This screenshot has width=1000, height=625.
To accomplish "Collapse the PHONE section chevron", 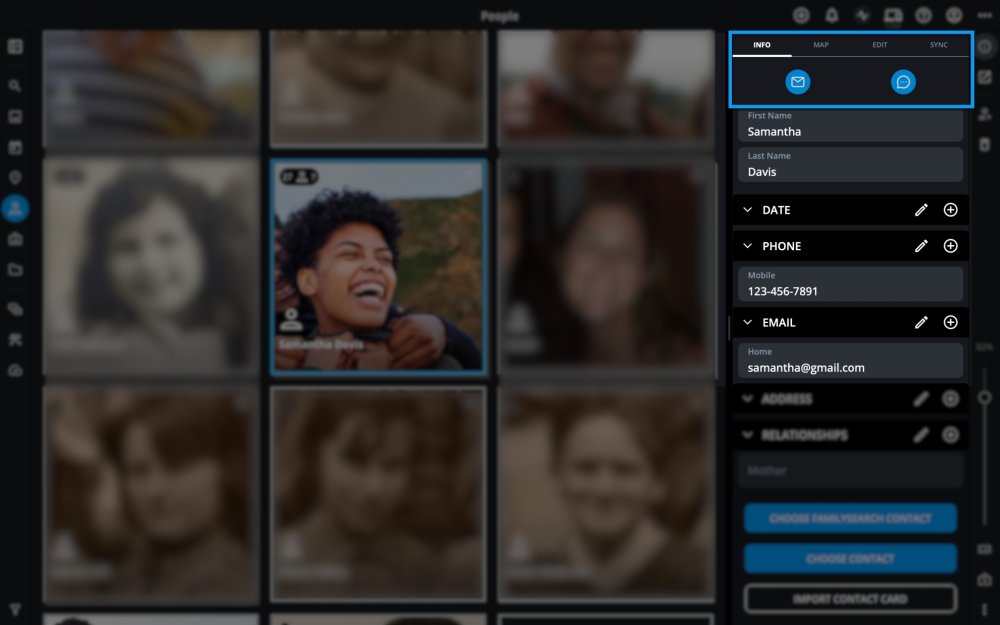I will [747, 246].
